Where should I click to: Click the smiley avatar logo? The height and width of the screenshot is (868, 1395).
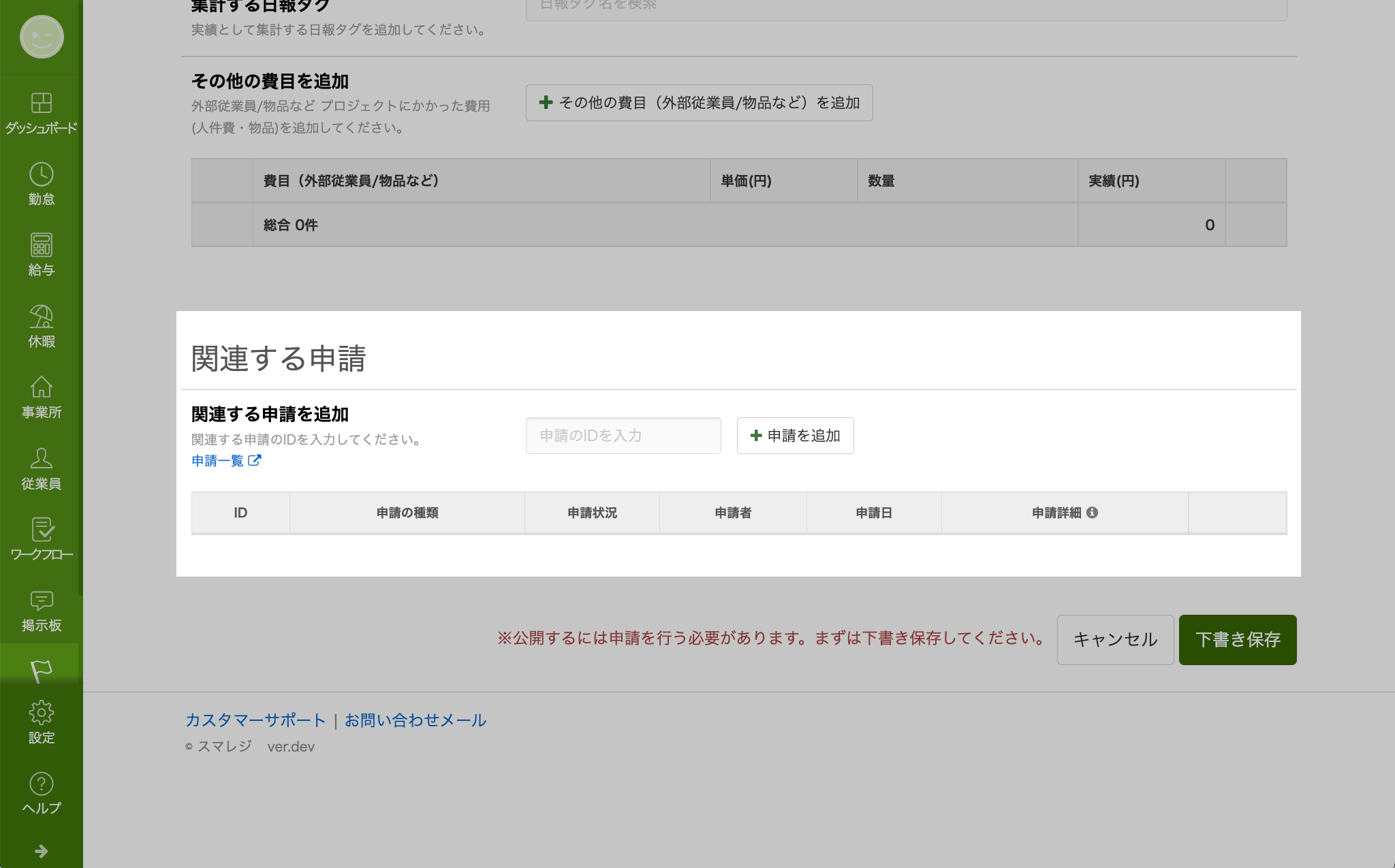point(42,37)
